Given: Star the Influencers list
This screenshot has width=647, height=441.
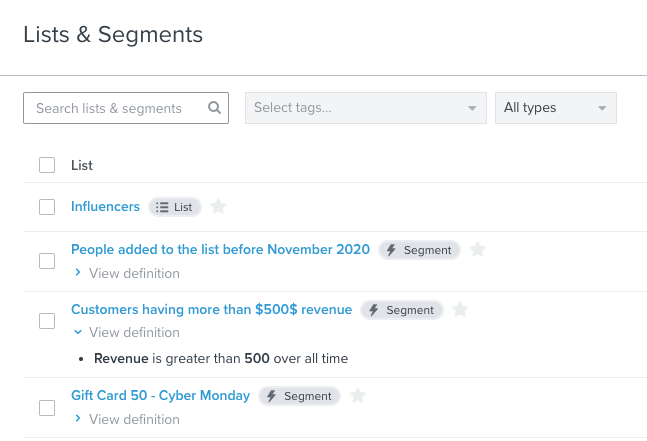Looking at the screenshot, I should (x=218, y=207).
